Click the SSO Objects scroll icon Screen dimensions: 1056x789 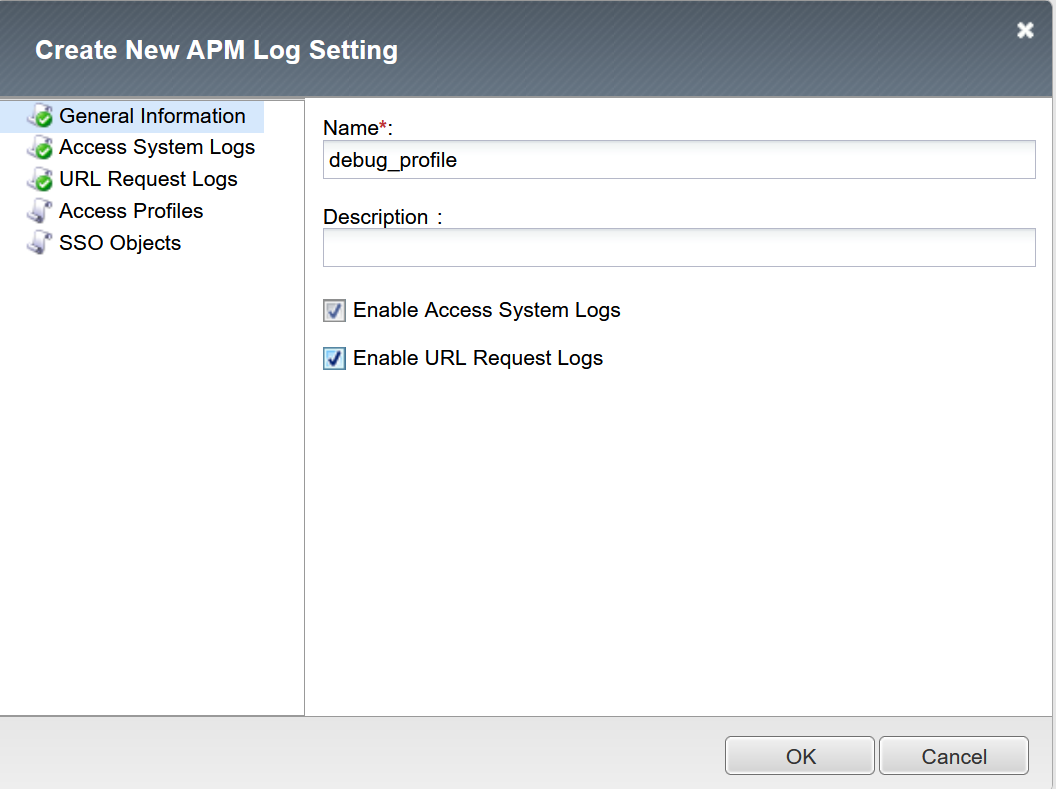(41, 243)
